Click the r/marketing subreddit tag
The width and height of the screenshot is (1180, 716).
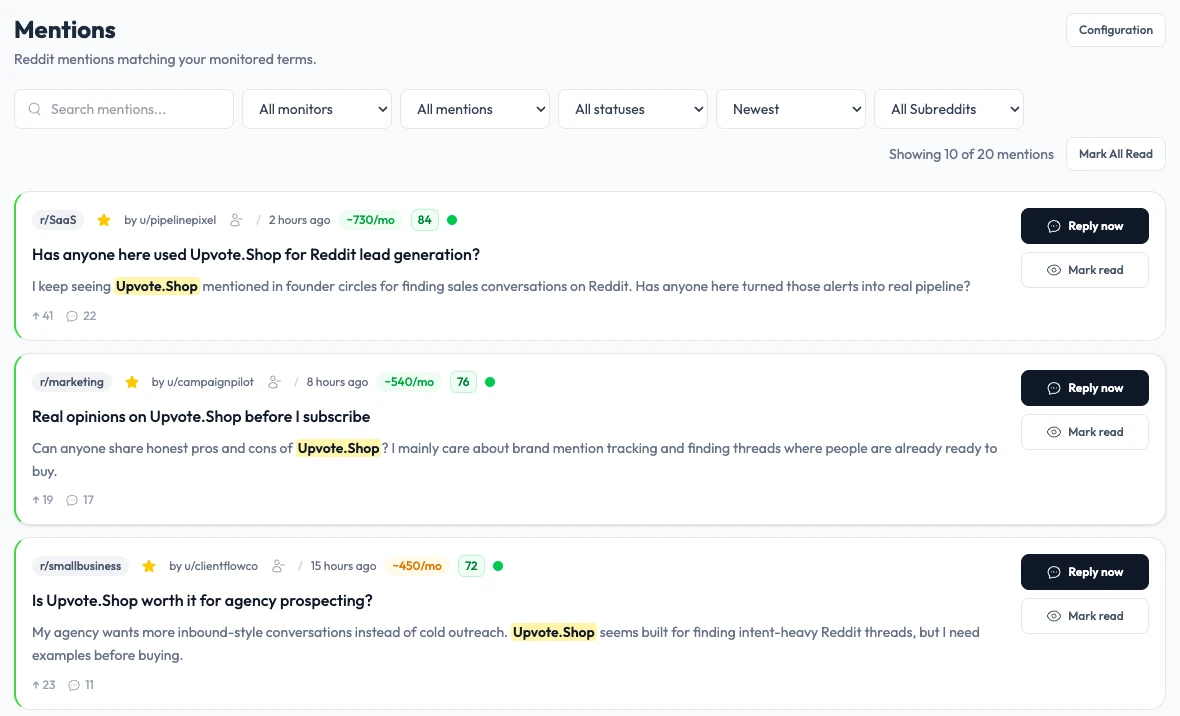(x=71, y=382)
